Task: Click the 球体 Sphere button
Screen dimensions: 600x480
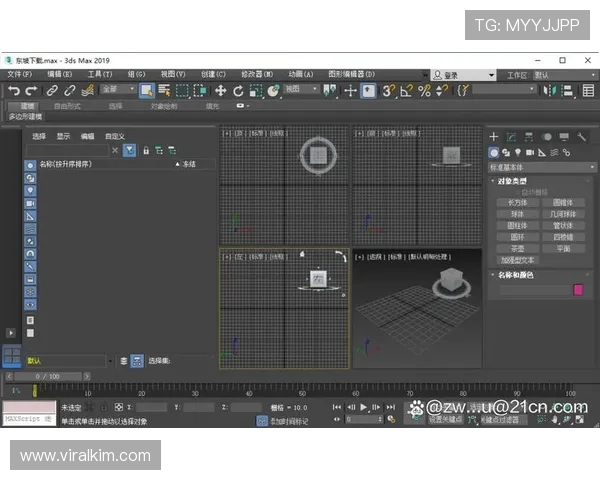Action: click(x=517, y=214)
